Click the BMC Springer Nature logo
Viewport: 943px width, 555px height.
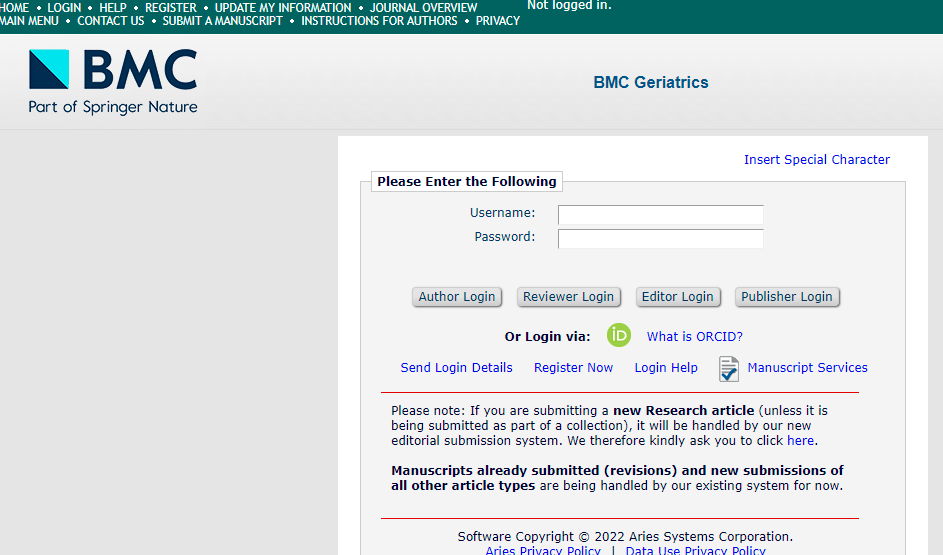[113, 81]
